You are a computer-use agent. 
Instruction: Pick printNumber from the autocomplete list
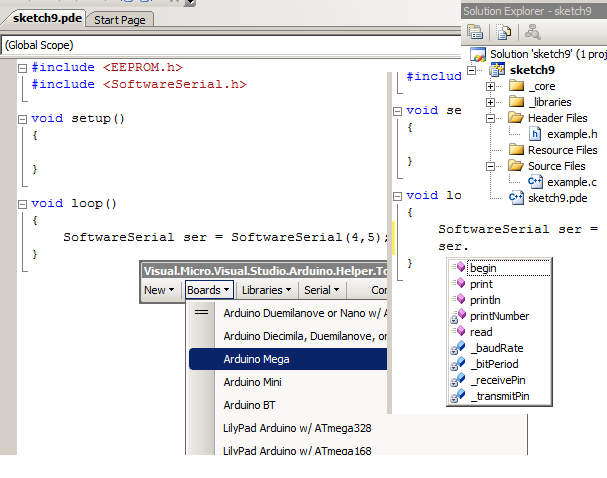(x=499, y=316)
